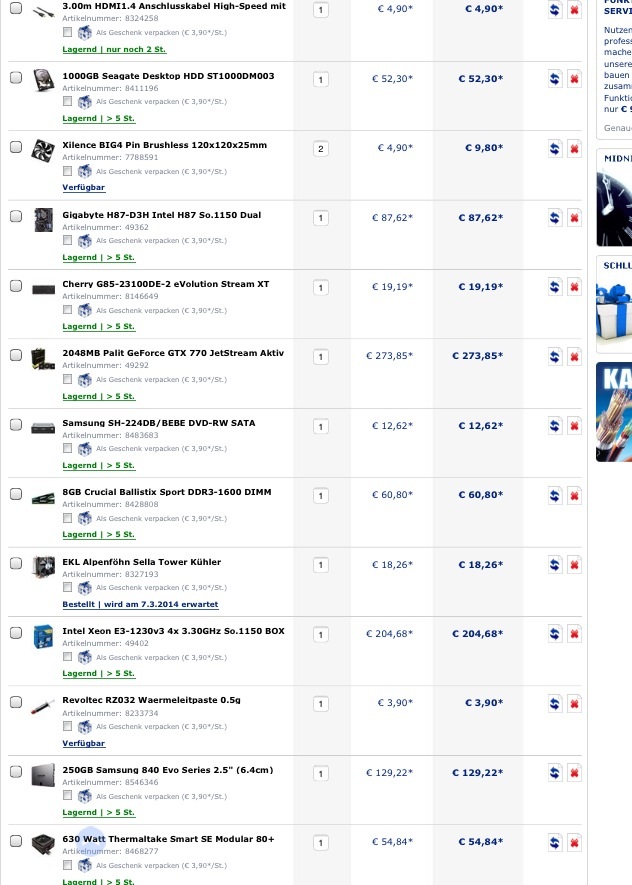Screen dimensions: 632x885
Task: Click quantity field of Xilence BIG4 fan
Action: 321,149
